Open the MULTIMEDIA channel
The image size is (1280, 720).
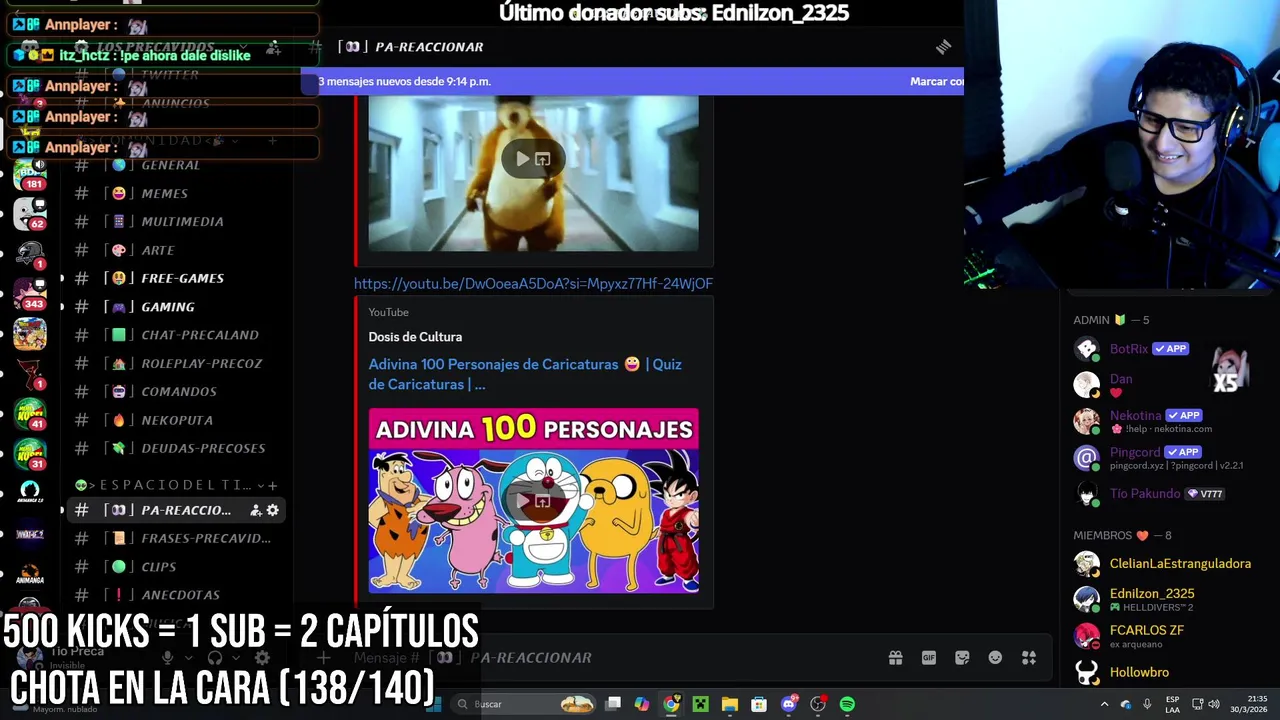[x=176, y=221]
